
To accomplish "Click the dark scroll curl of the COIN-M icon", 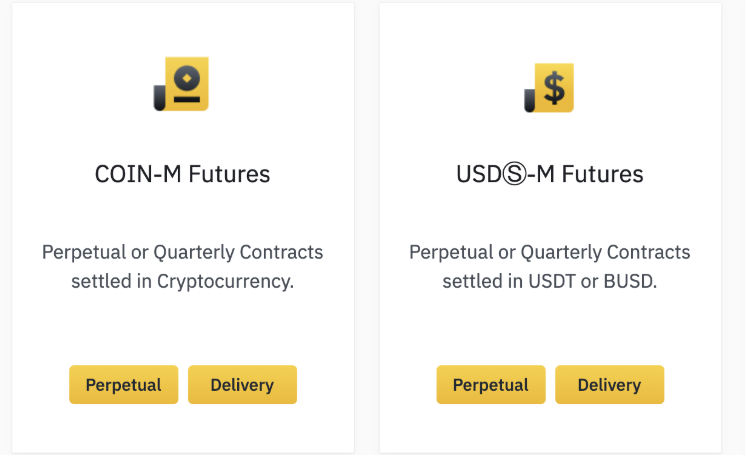I will (x=159, y=97).
